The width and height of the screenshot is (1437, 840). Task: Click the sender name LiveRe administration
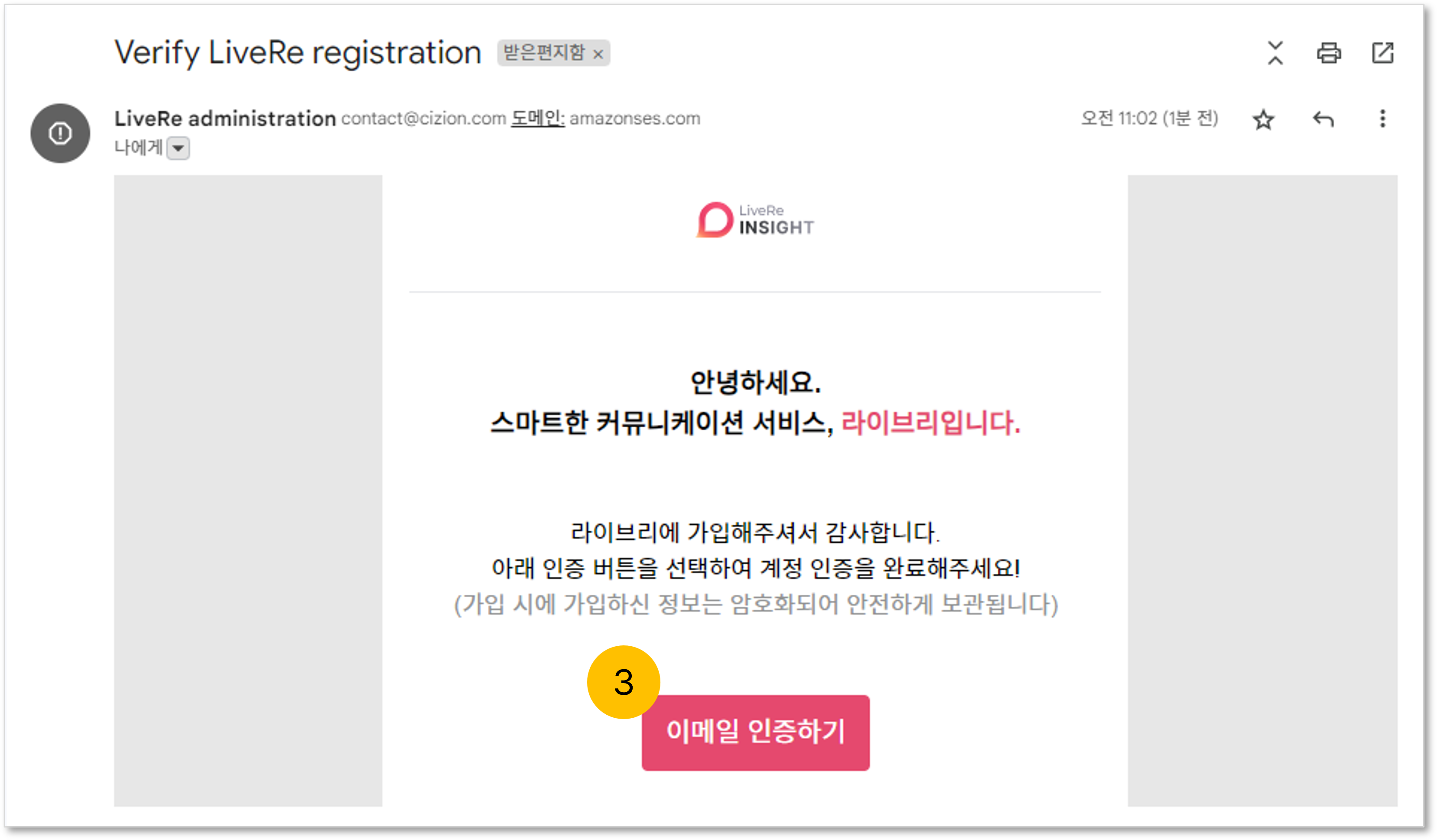[x=225, y=118]
